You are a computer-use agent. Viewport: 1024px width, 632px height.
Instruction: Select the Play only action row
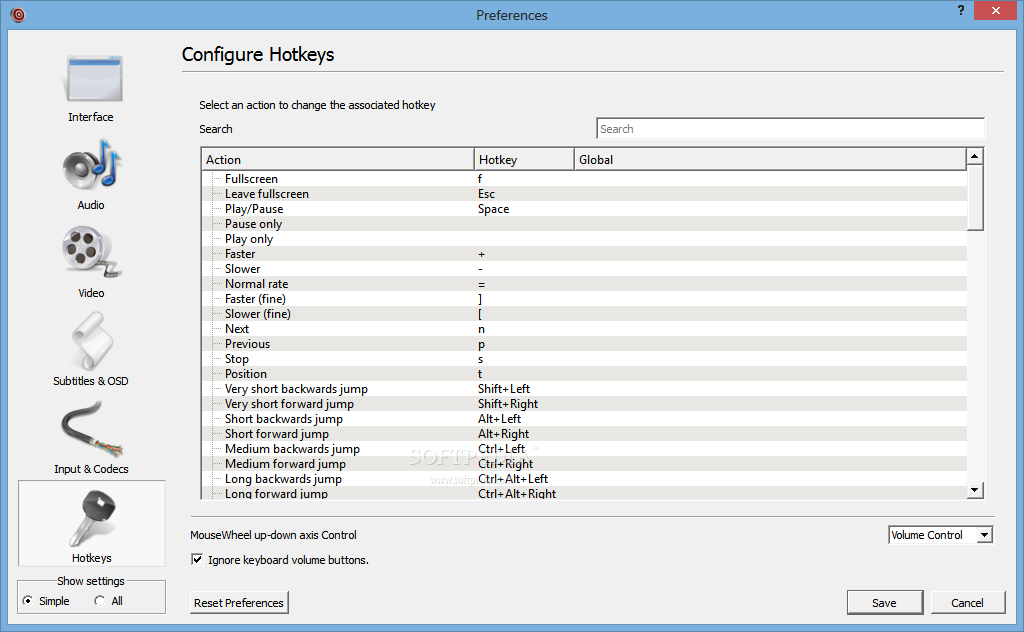click(584, 238)
